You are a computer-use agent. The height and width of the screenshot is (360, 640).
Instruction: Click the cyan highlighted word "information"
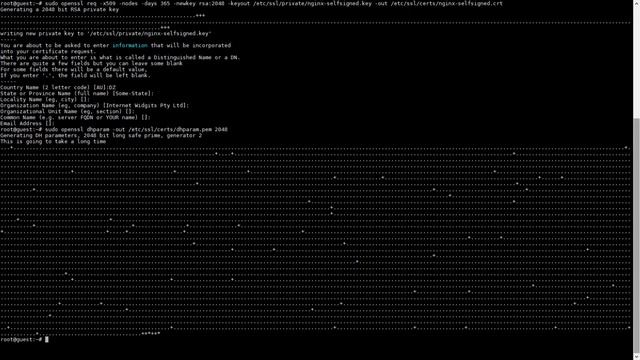[x=130, y=45]
